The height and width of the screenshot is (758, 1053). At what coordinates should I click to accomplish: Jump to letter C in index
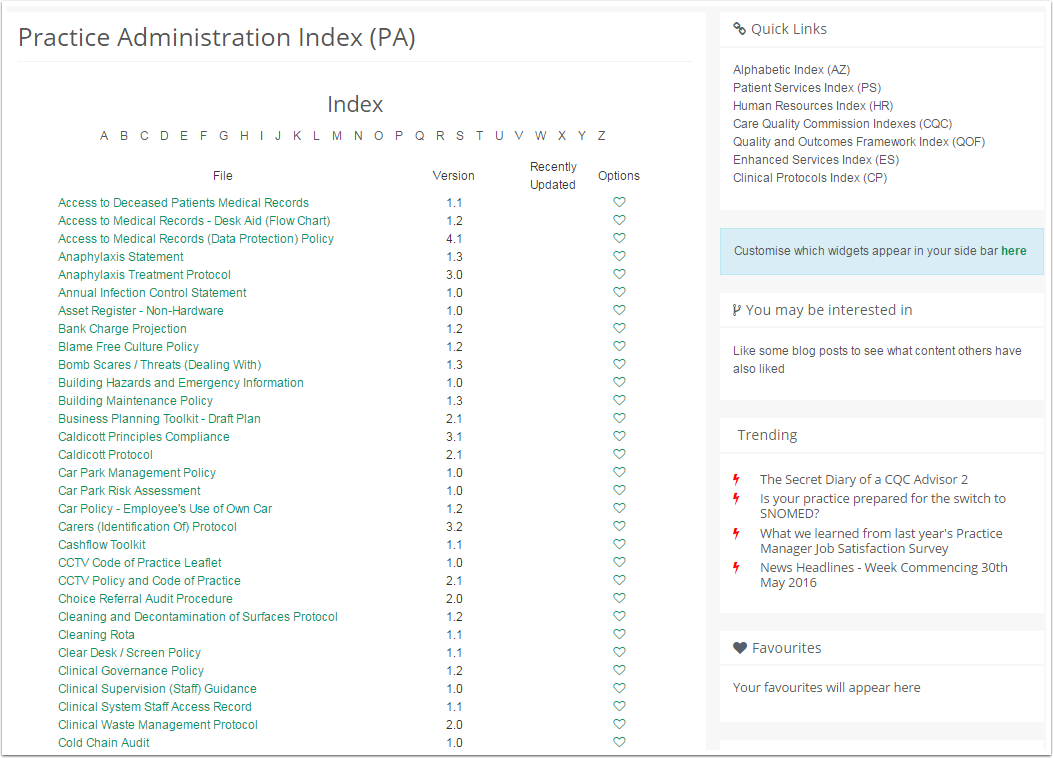click(x=144, y=136)
